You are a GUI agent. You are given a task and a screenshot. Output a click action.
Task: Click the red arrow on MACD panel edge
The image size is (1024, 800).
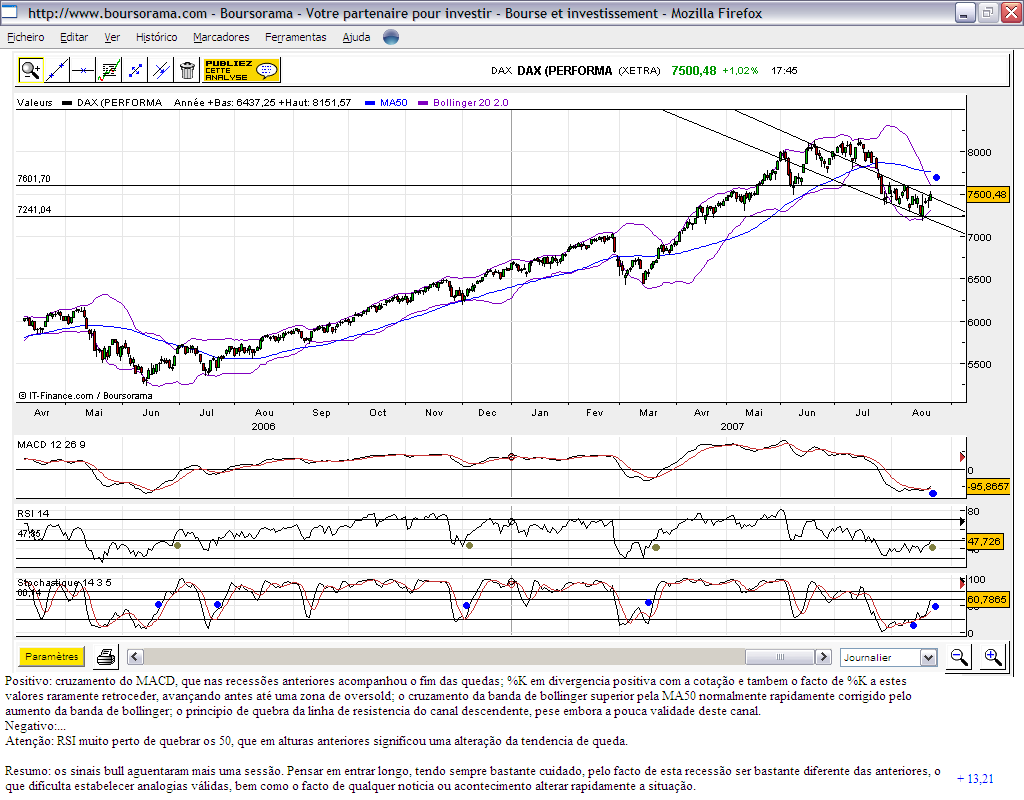coord(962,457)
